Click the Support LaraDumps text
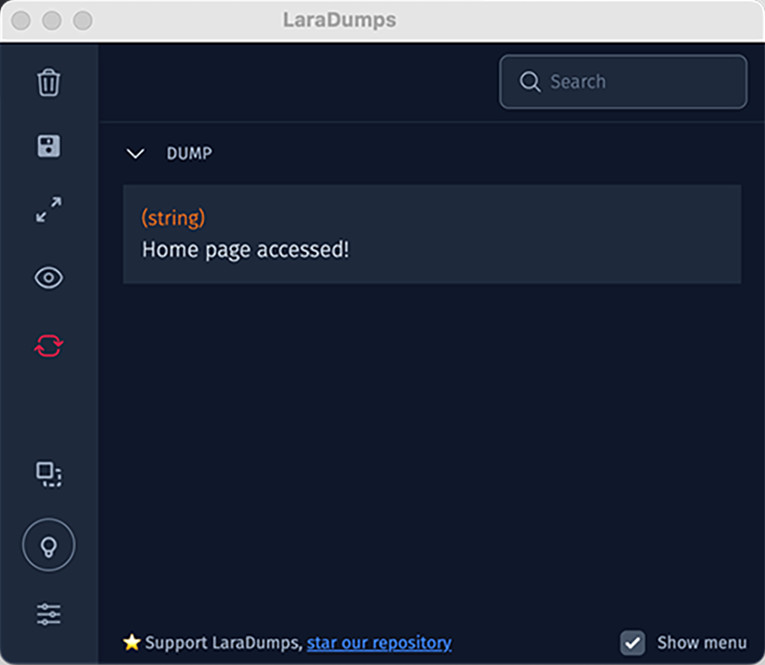 (224, 643)
